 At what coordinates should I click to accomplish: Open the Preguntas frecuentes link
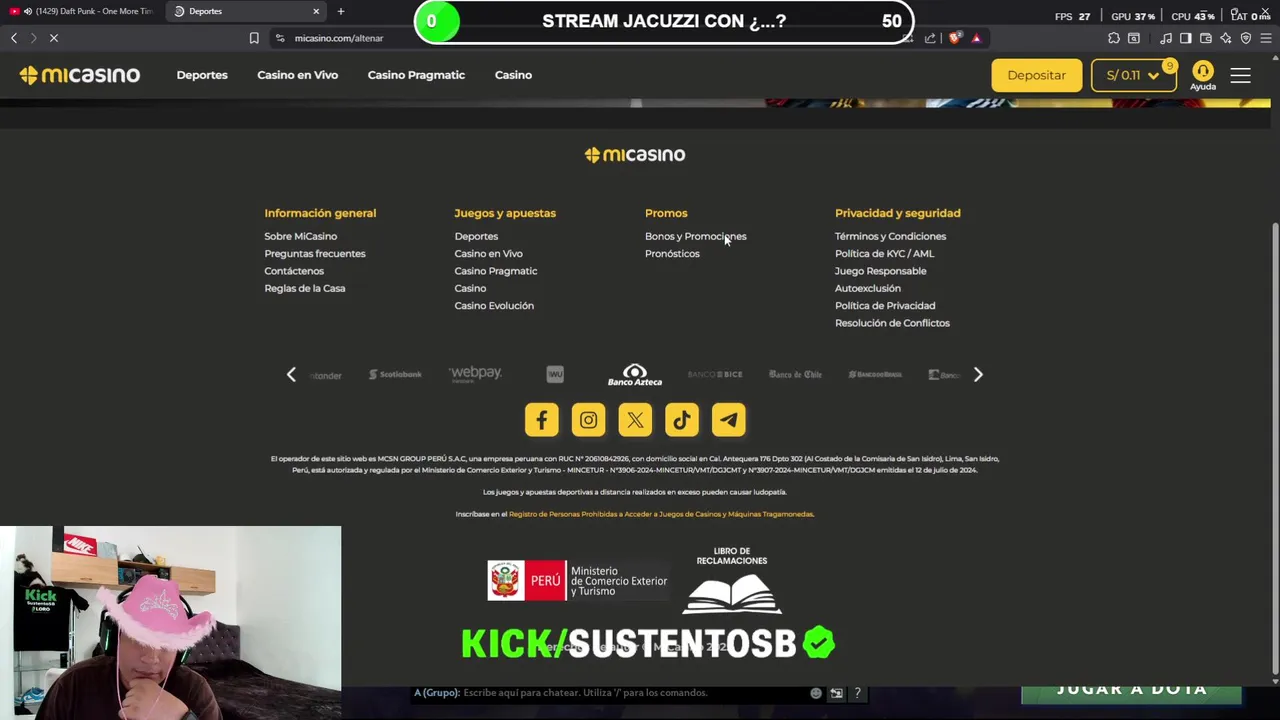(x=315, y=254)
